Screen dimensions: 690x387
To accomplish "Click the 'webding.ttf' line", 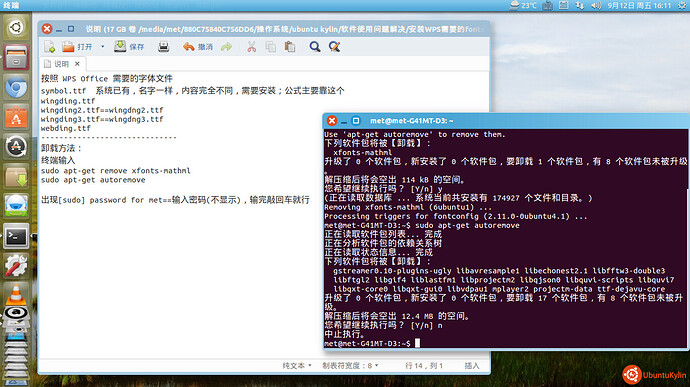I will pyautogui.click(x=66, y=129).
